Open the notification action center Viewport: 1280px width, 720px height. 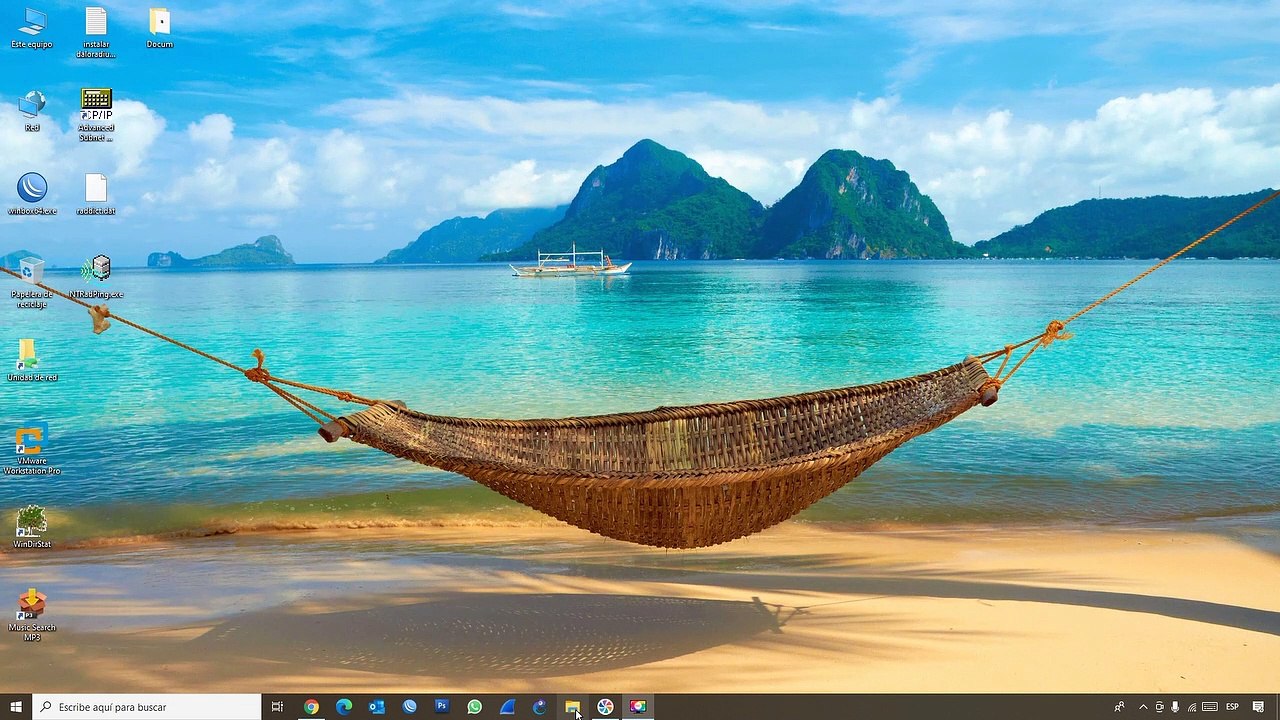[1258, 707]
